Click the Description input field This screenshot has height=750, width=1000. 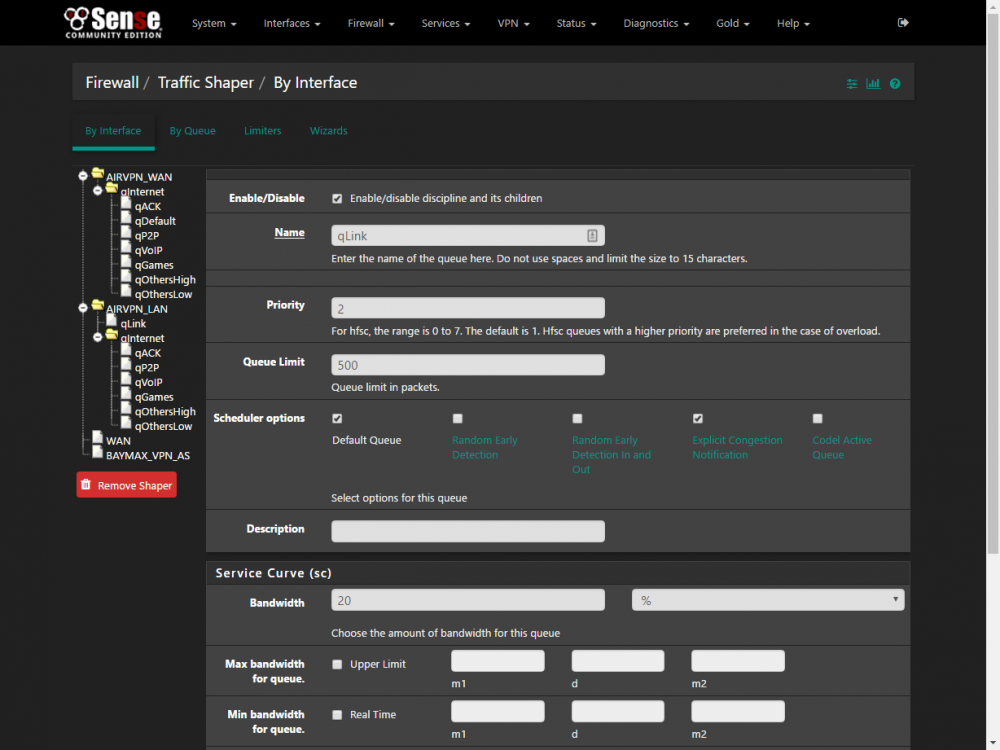point(467,531)
